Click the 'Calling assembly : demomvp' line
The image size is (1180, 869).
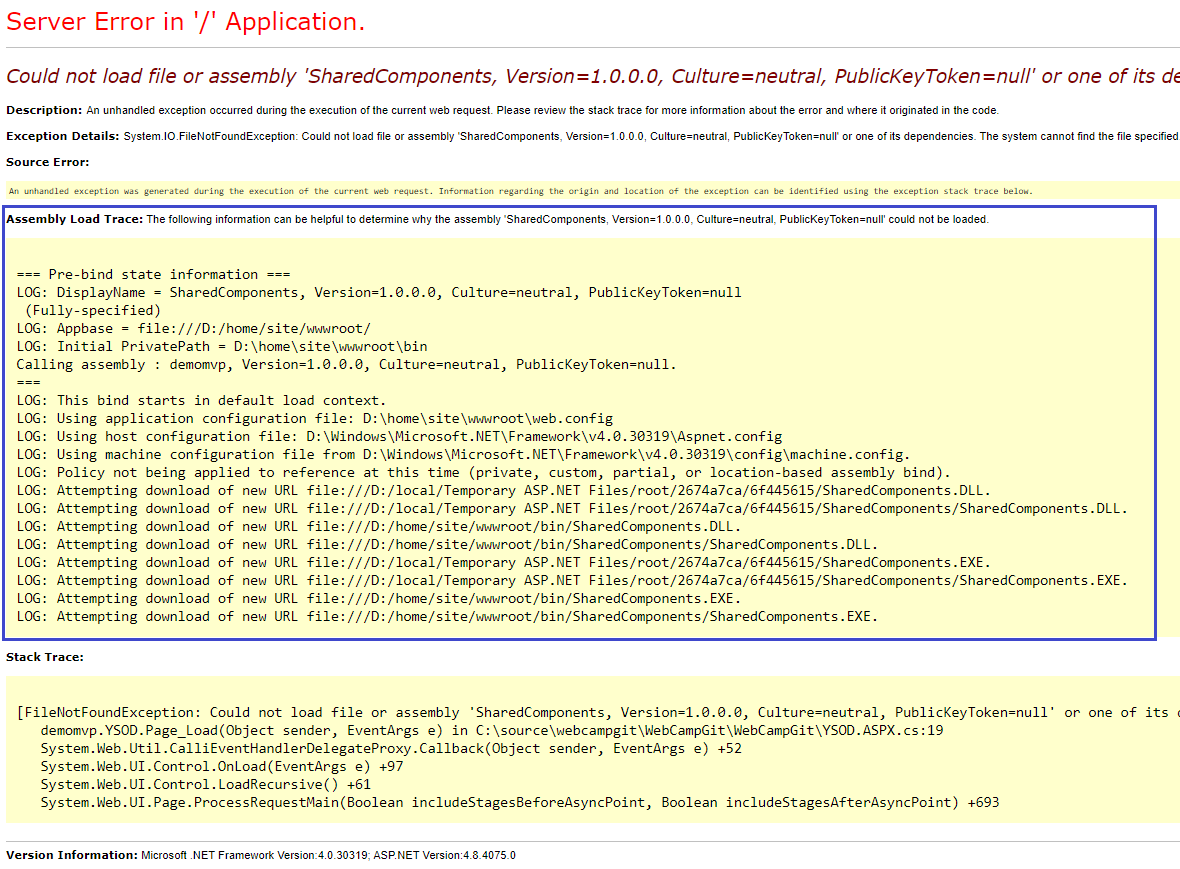click(346, 364)
